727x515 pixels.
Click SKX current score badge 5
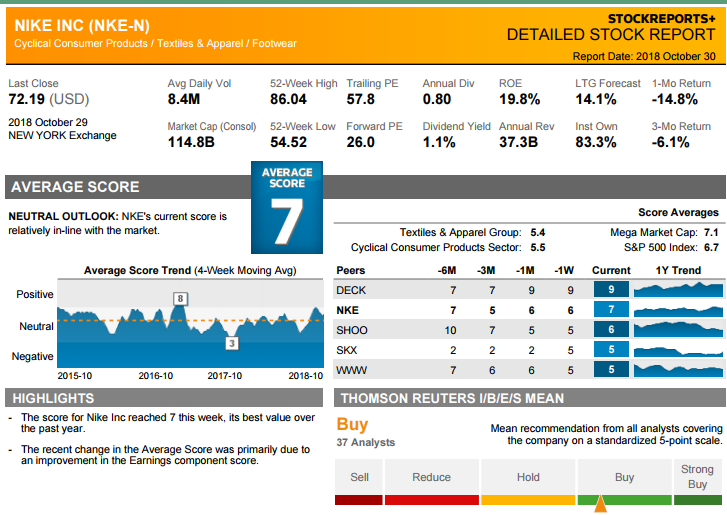click(x=611, y=350)
